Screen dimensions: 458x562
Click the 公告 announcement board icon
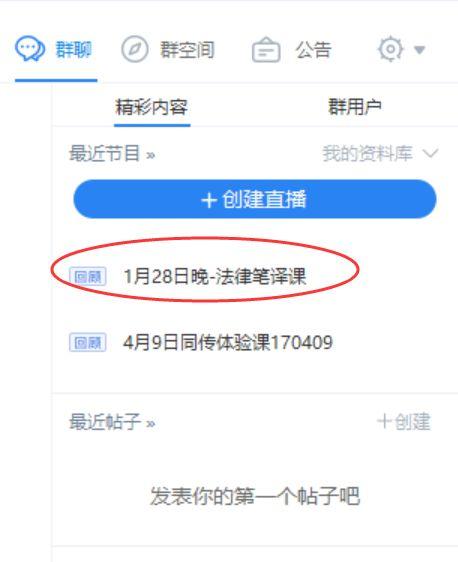click(266, 50)
